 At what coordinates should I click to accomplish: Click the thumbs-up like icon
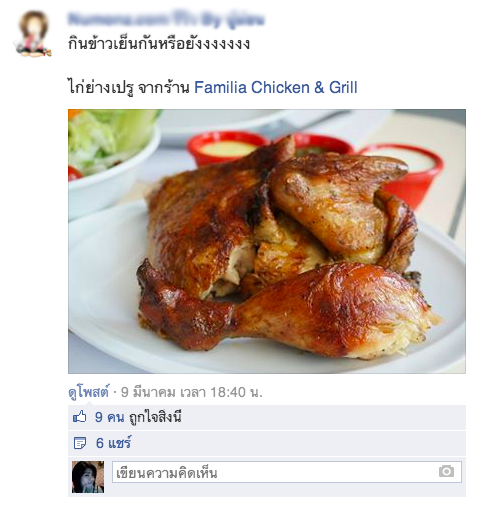click(x=79, y=417)
